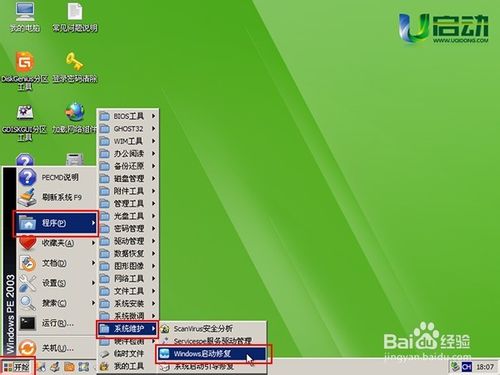Expand the WIM工具 submenu arrow
Viewport: 500px width, 375px height.
(153, 141)
